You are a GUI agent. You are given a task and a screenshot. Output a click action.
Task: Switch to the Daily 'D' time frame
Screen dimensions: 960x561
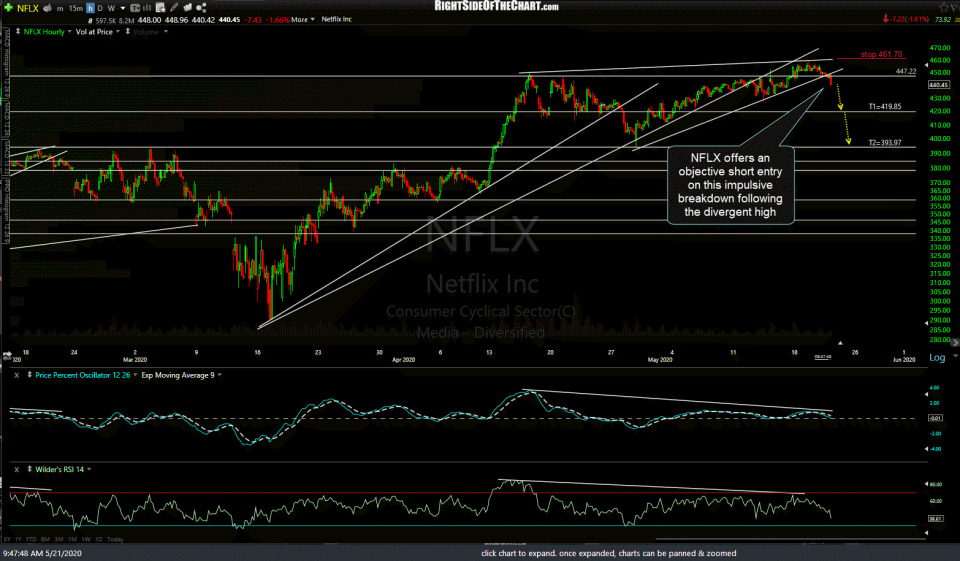coord(100,9)
